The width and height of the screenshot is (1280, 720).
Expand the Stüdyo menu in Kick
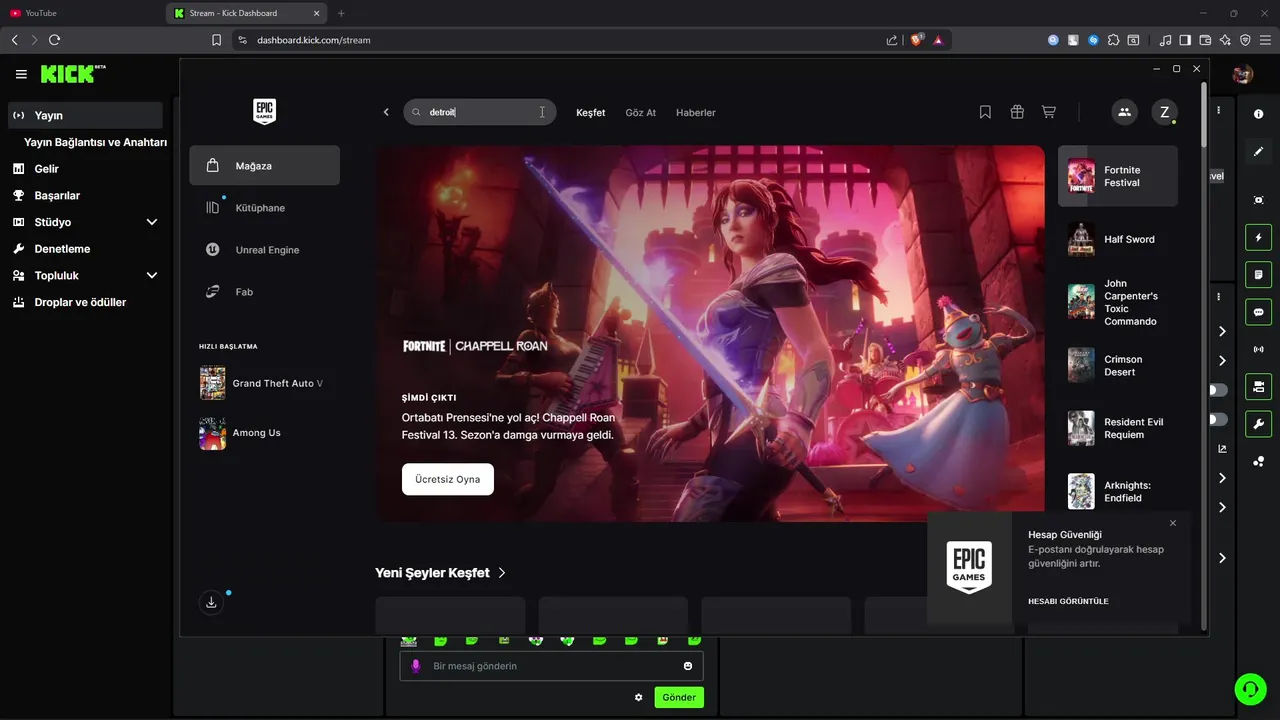152,222
